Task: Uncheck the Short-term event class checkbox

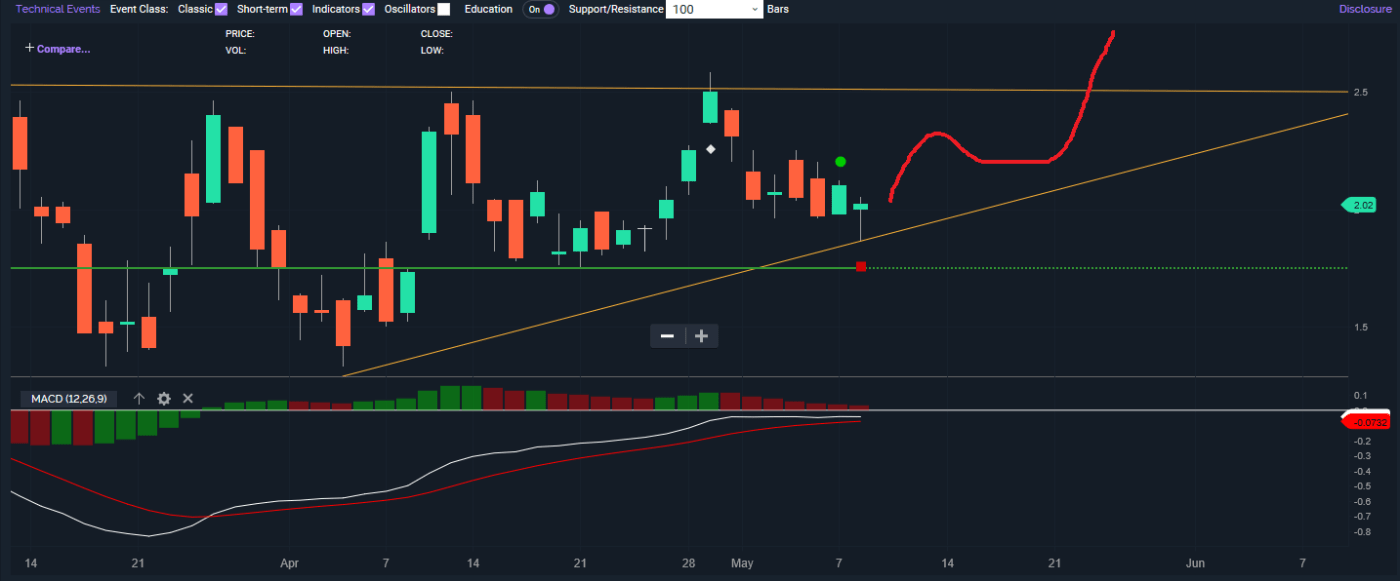Action: click(x=296, y=9)
